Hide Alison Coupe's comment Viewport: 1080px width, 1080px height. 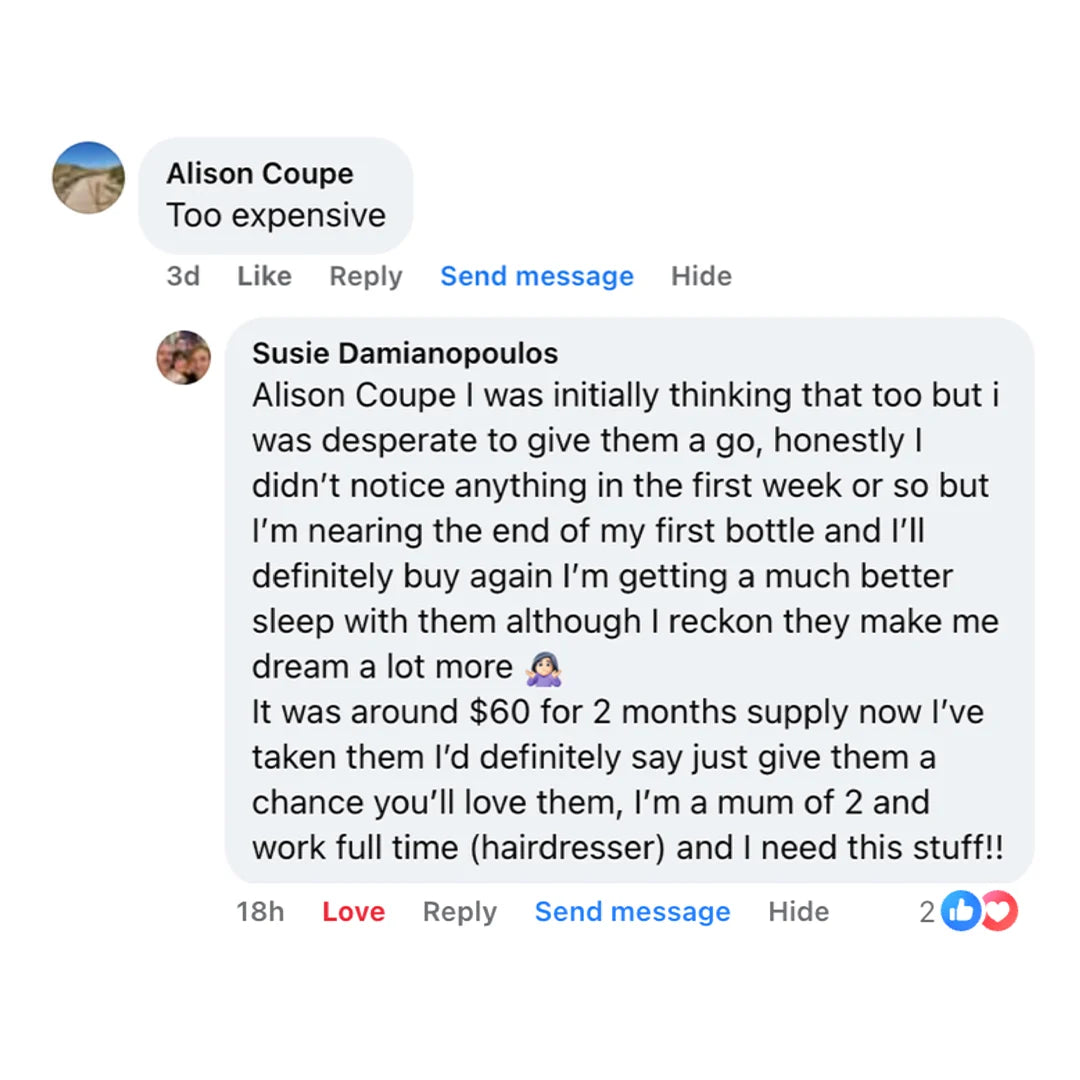[701, 276]
